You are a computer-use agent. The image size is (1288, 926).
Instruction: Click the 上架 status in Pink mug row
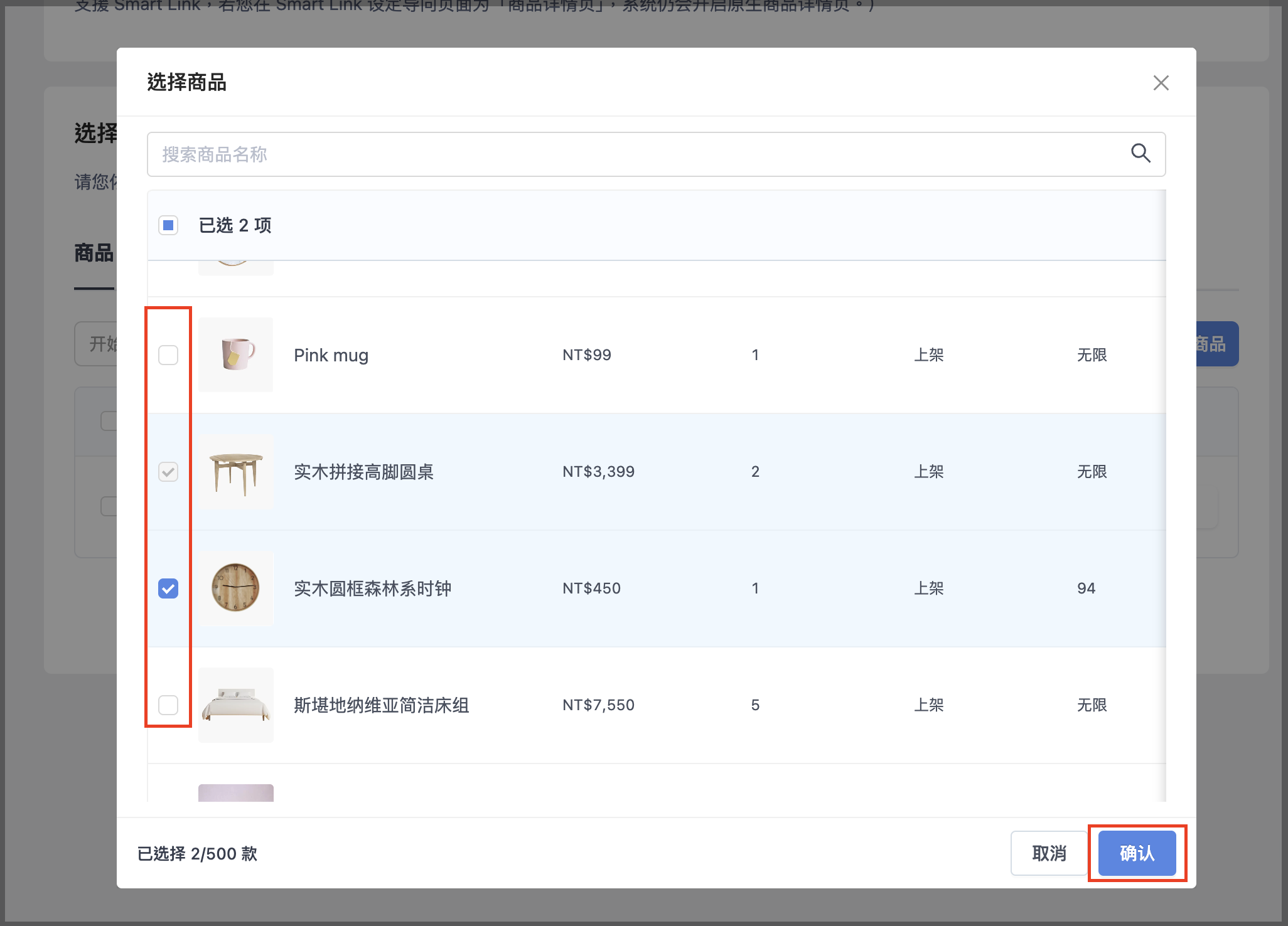click(x=929, y=355)
